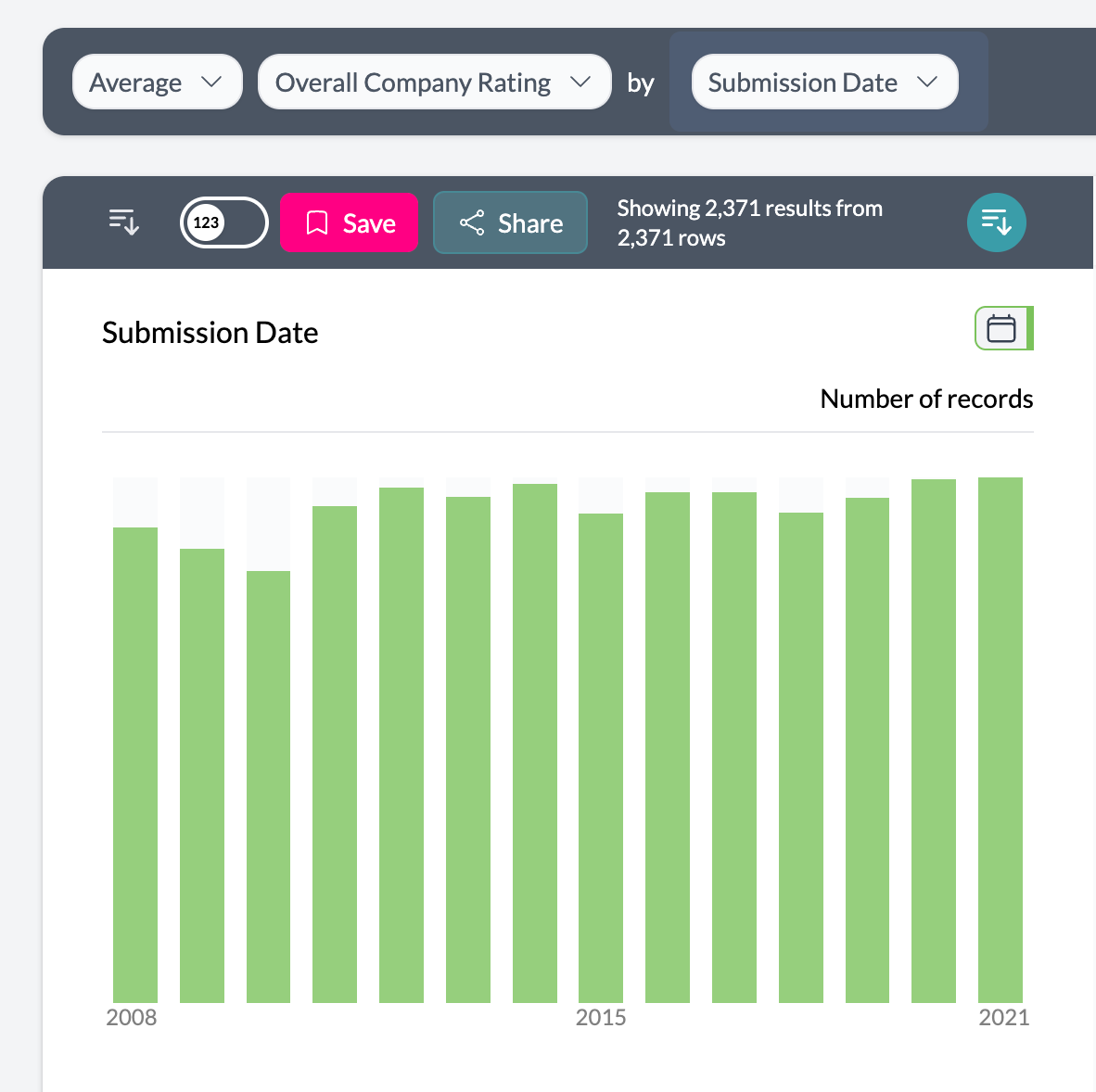This screenshot has width=1096, height=1092.
Task: Select the Number of records column header
Action: click(925, 399)
